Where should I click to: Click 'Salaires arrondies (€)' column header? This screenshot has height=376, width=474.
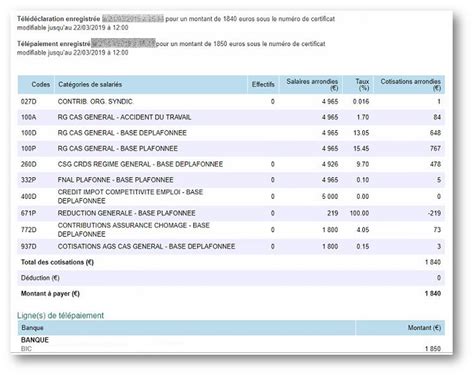click(311, 84)
